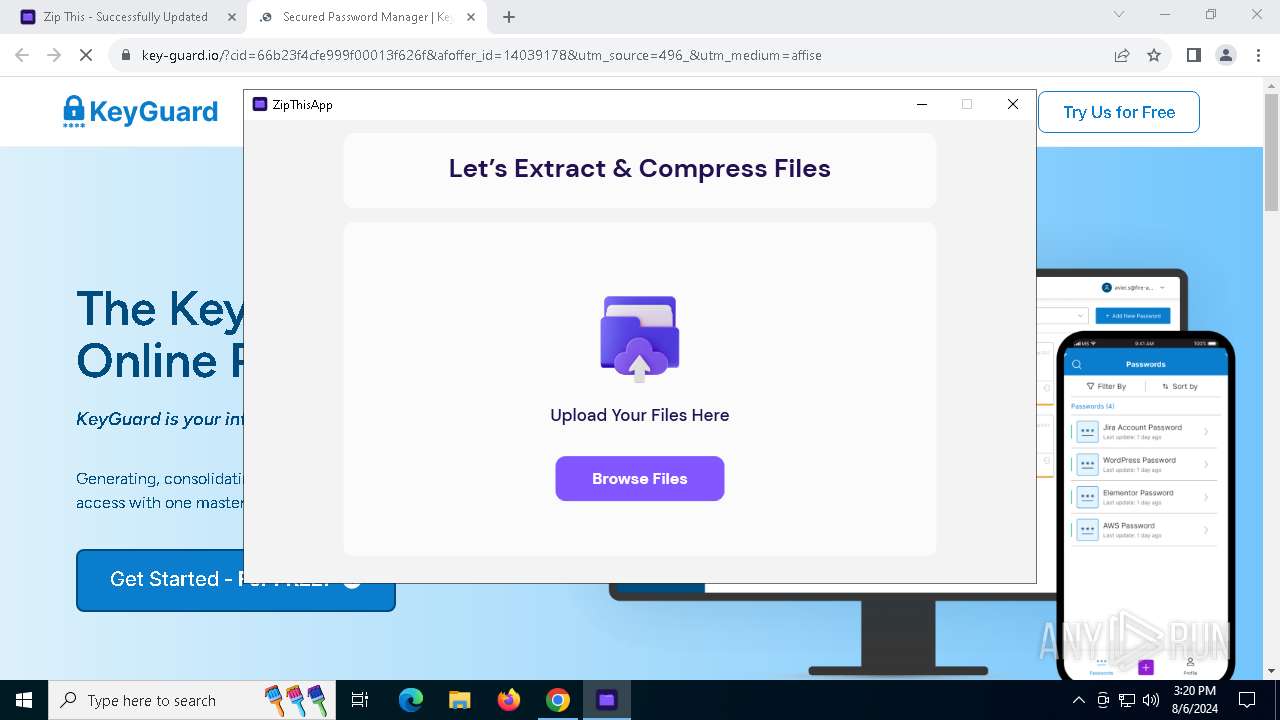Screen dimensions: 1280x720
Task: Share this page via Chrome share icon
Action: point(1122,55)
